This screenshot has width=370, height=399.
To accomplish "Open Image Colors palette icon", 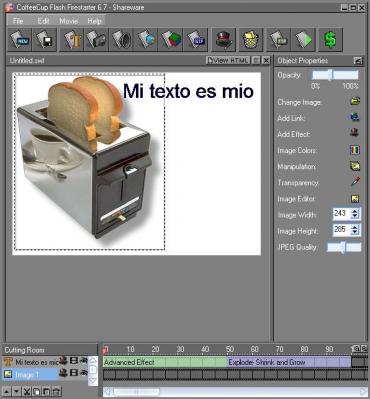I will 355,150.
